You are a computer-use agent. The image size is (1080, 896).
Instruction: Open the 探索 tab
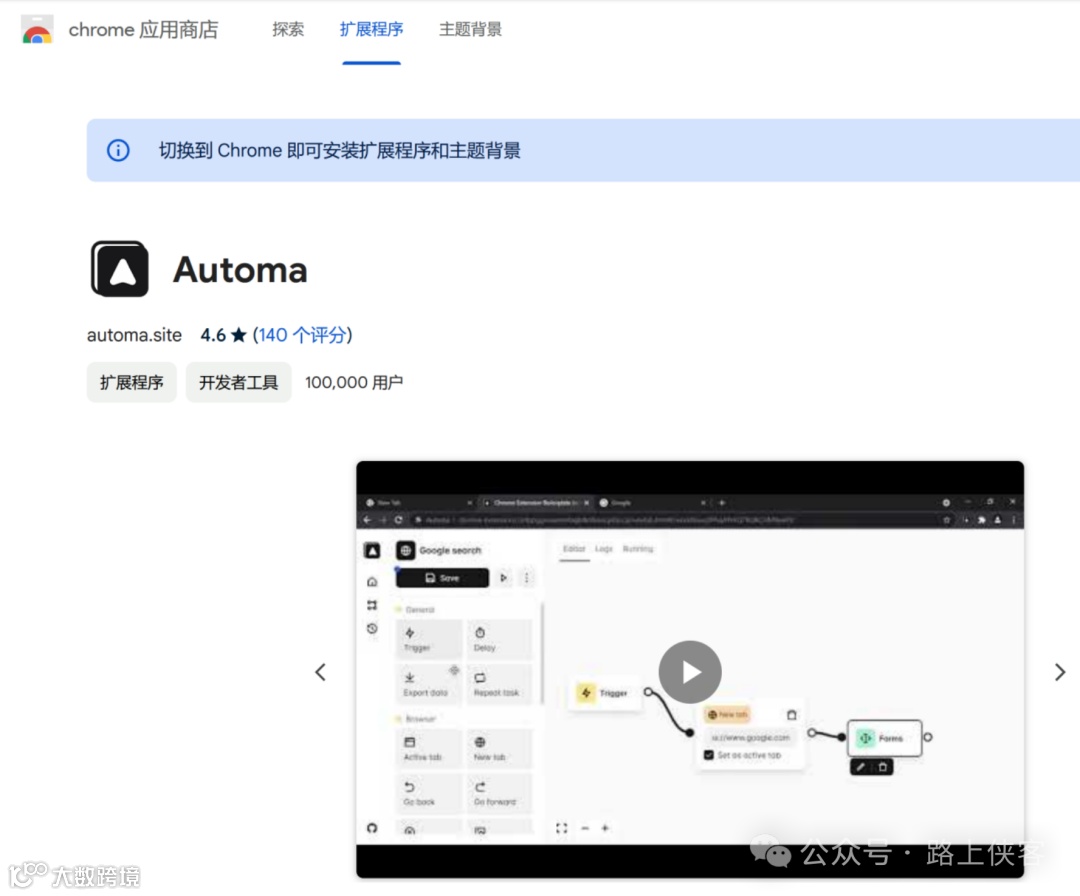click(x=288, y=30)
